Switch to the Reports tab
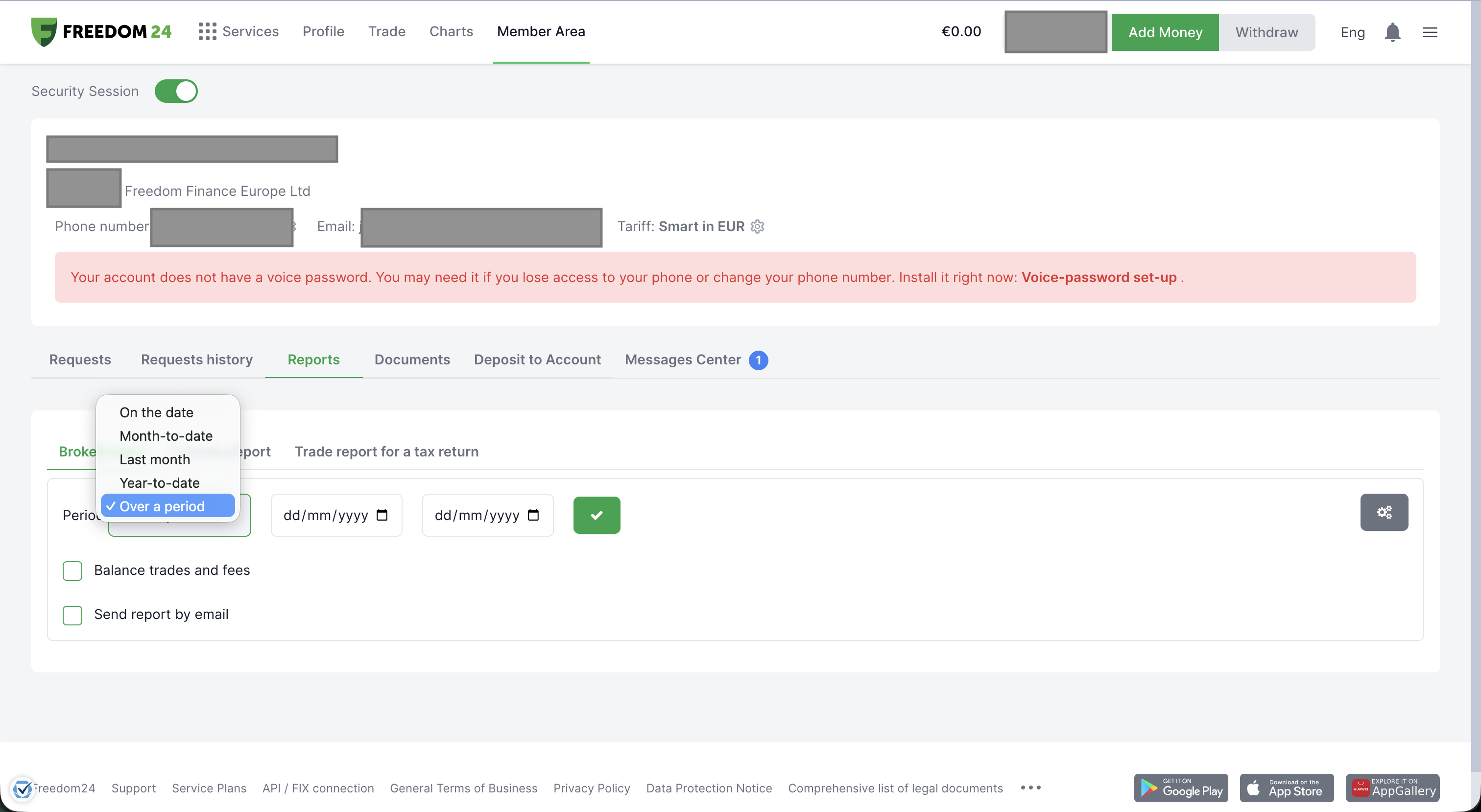 tap(313, 359)
